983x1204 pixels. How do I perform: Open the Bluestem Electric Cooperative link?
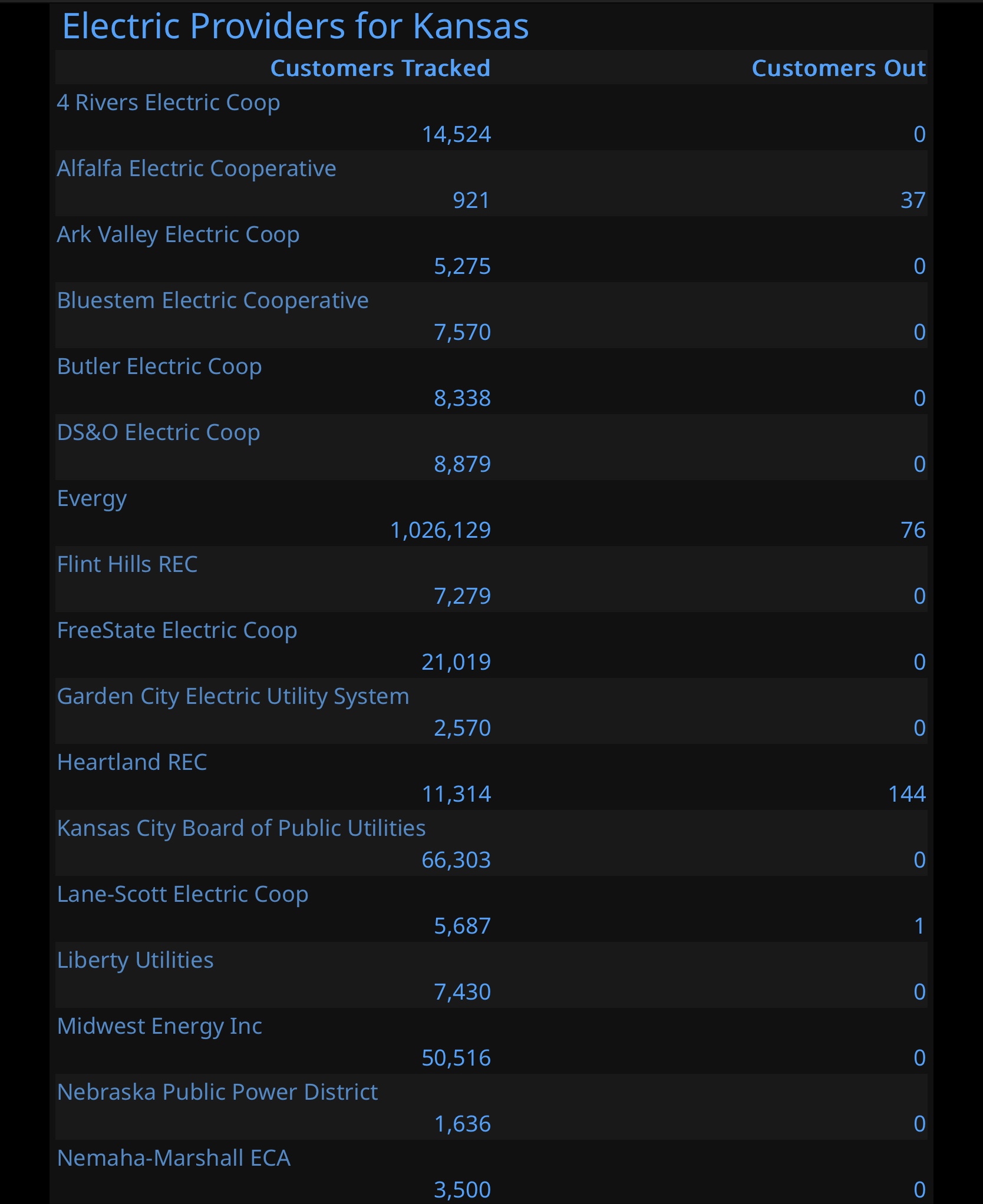click(x=213, y=301)
